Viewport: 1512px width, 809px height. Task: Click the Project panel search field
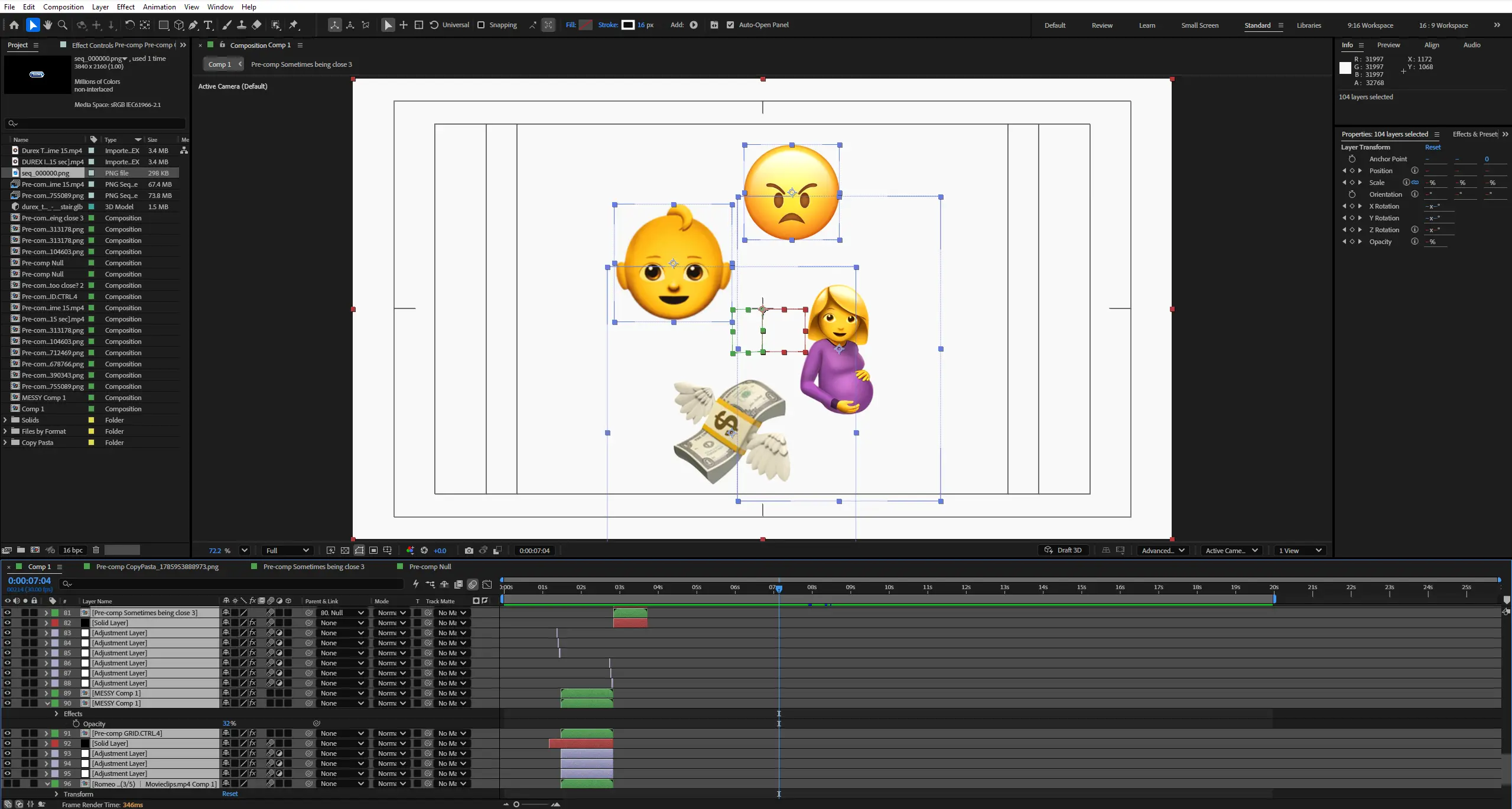pos(95,124)
